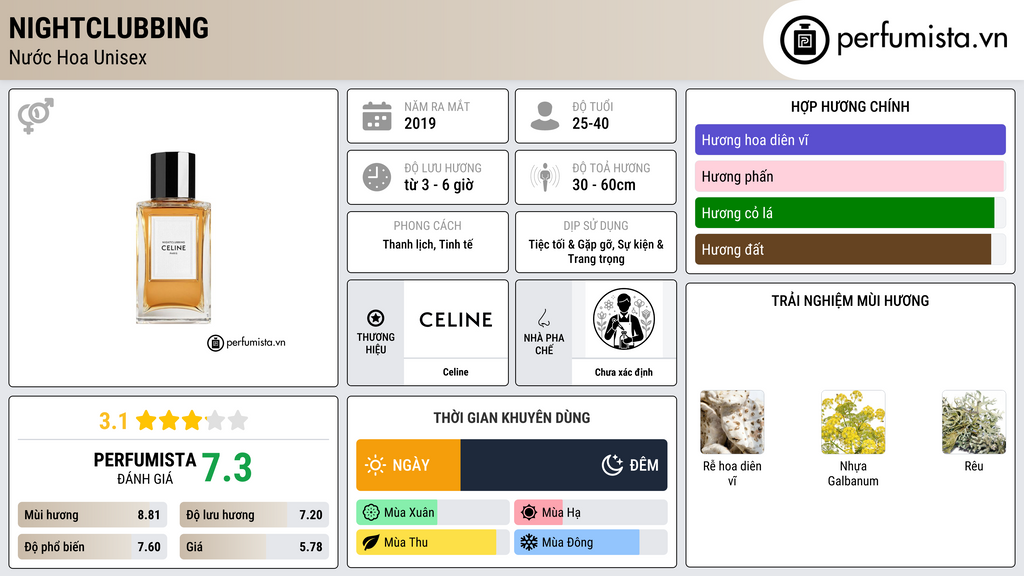
Task: Click the Nước Hoa Unisex subtitle
Action: [x=78, y=57]
